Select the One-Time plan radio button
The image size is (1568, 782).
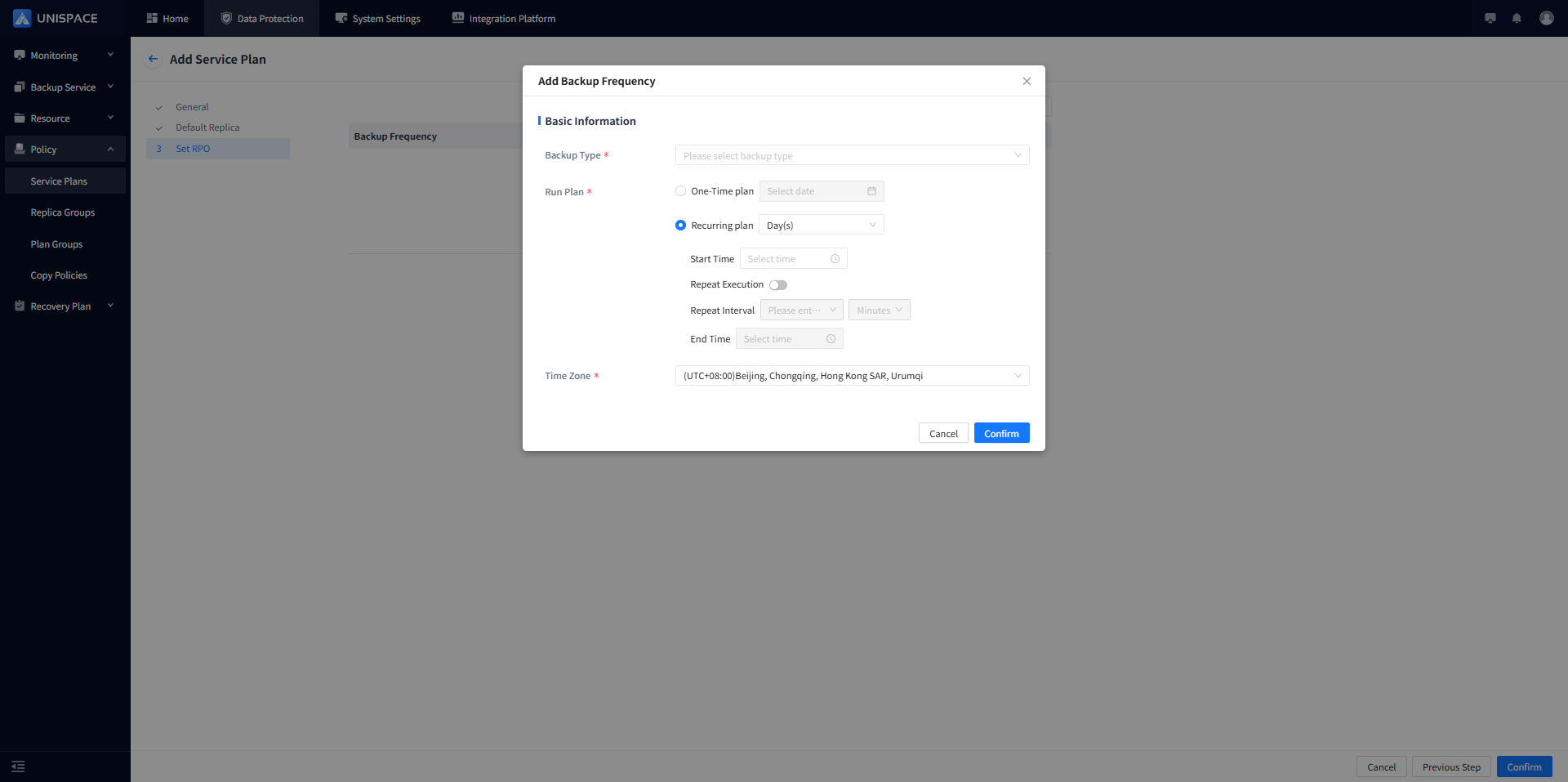(x=680, y=191)
